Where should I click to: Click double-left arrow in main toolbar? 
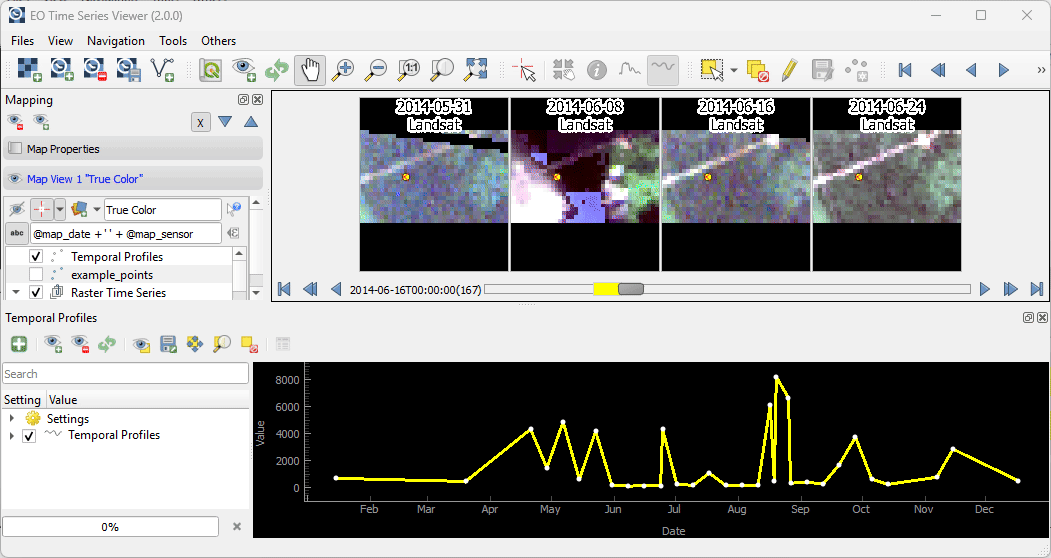(x=938, y=69)
